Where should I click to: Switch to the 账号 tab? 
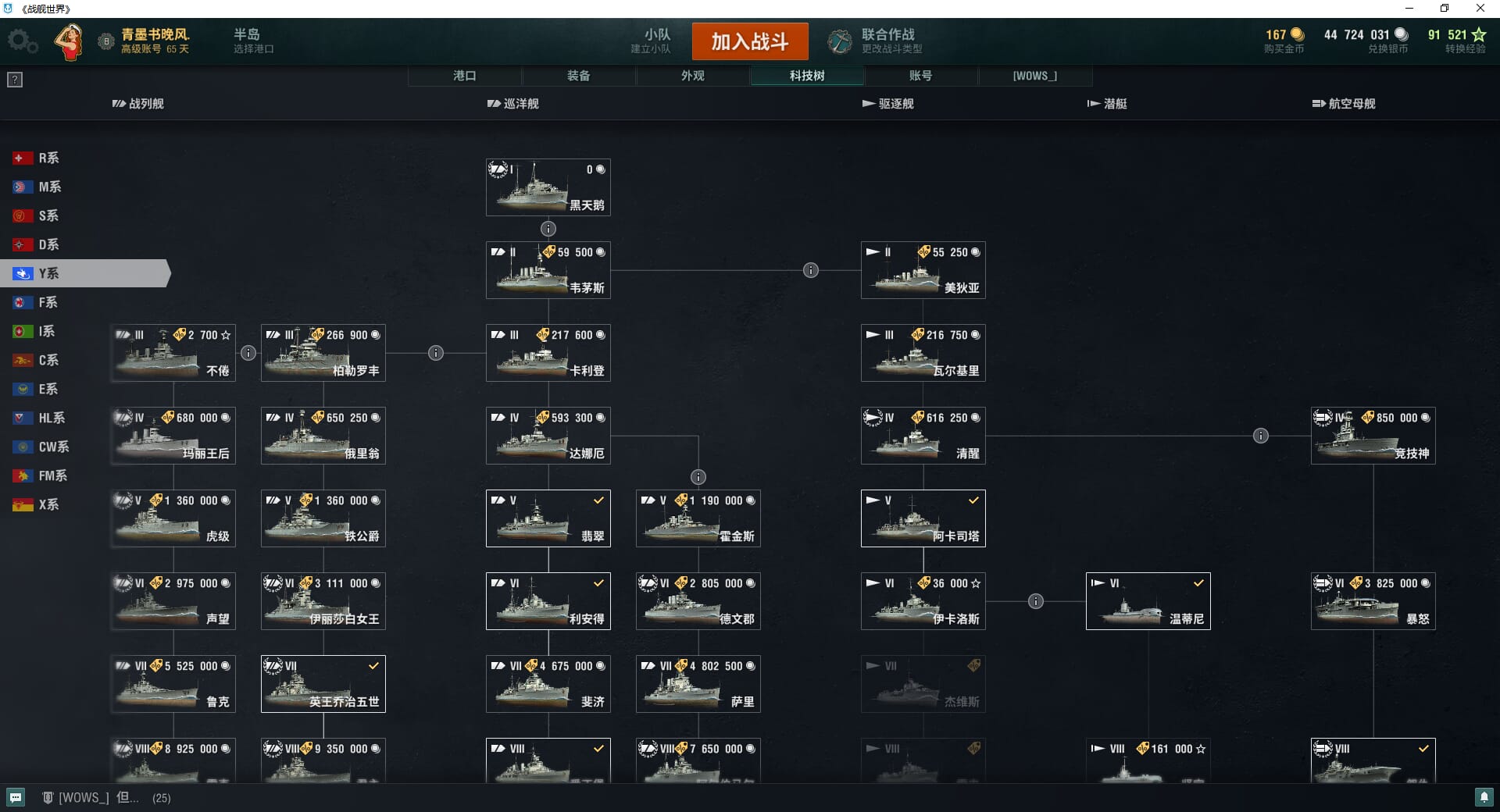[x=921, y=76]
